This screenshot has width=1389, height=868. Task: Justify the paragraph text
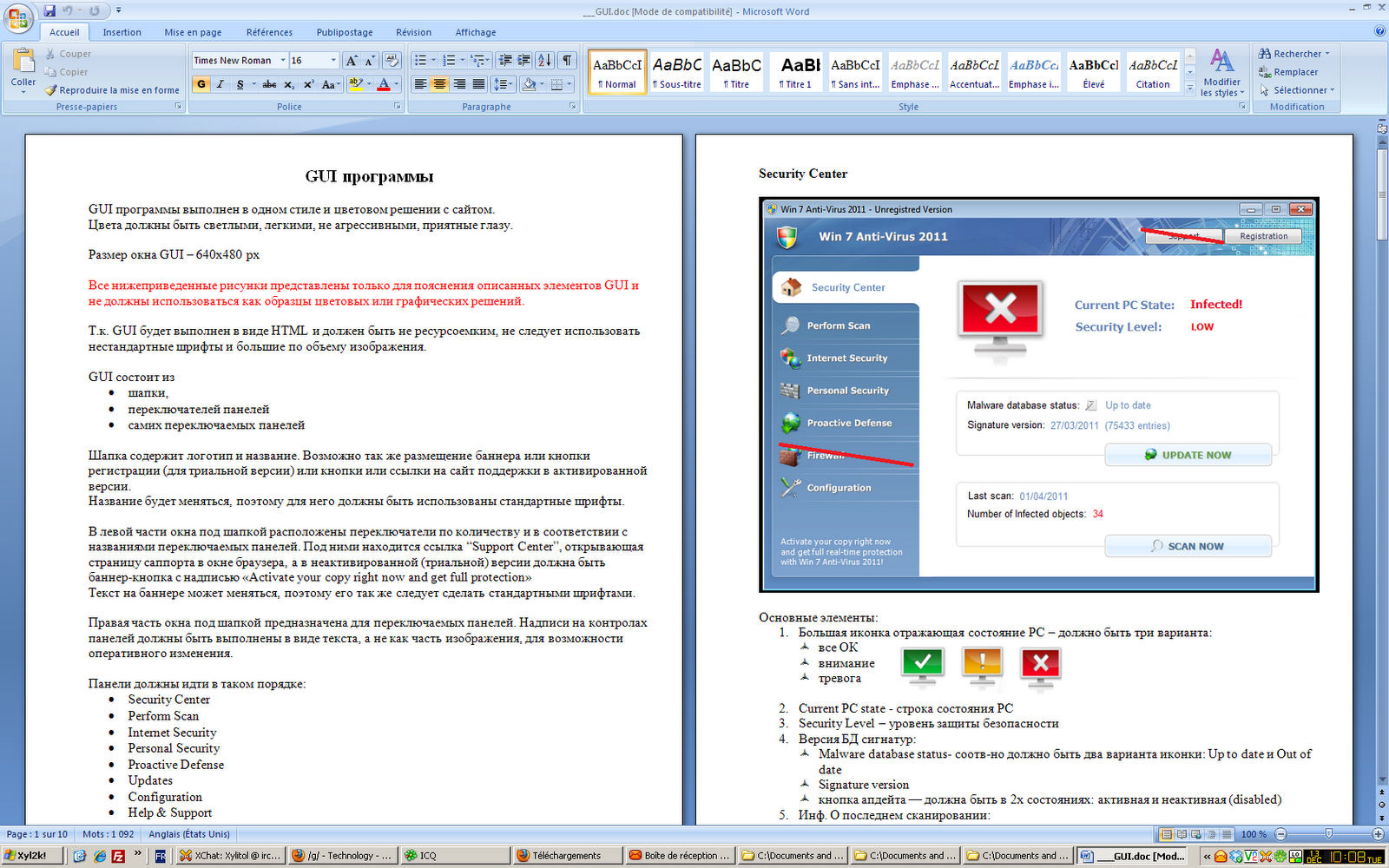coord(478,84)
